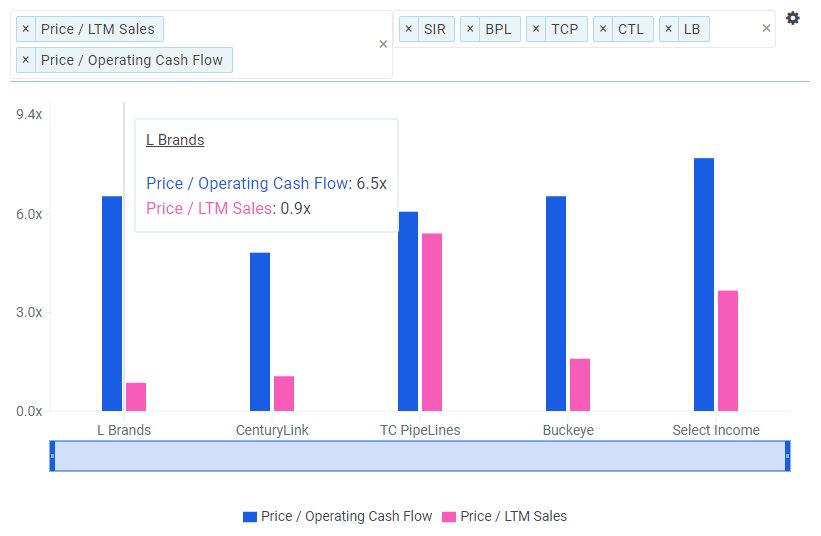The width and height of the screenshot is (821, 536).
Task: Remove the SIR ticker tag
Action: point(409,29)
